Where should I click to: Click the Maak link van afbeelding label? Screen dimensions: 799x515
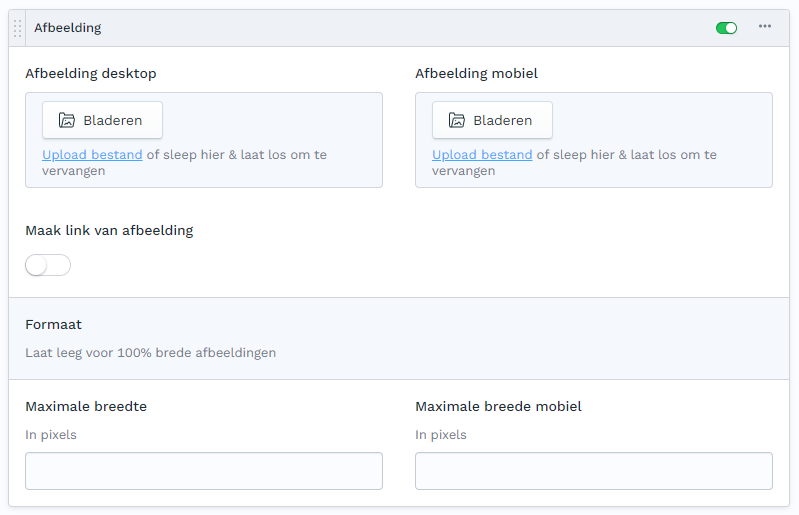pyautogui.click(x=109, y=230)
